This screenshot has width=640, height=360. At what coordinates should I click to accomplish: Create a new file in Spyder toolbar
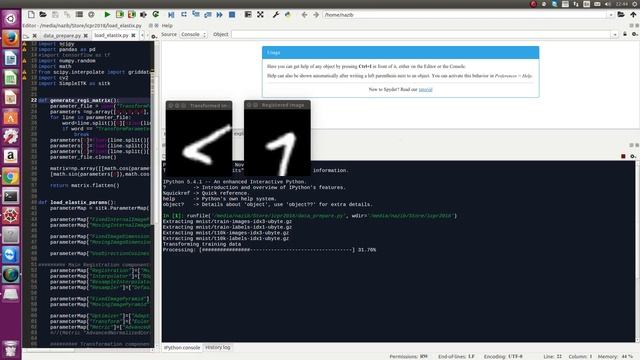31,15
